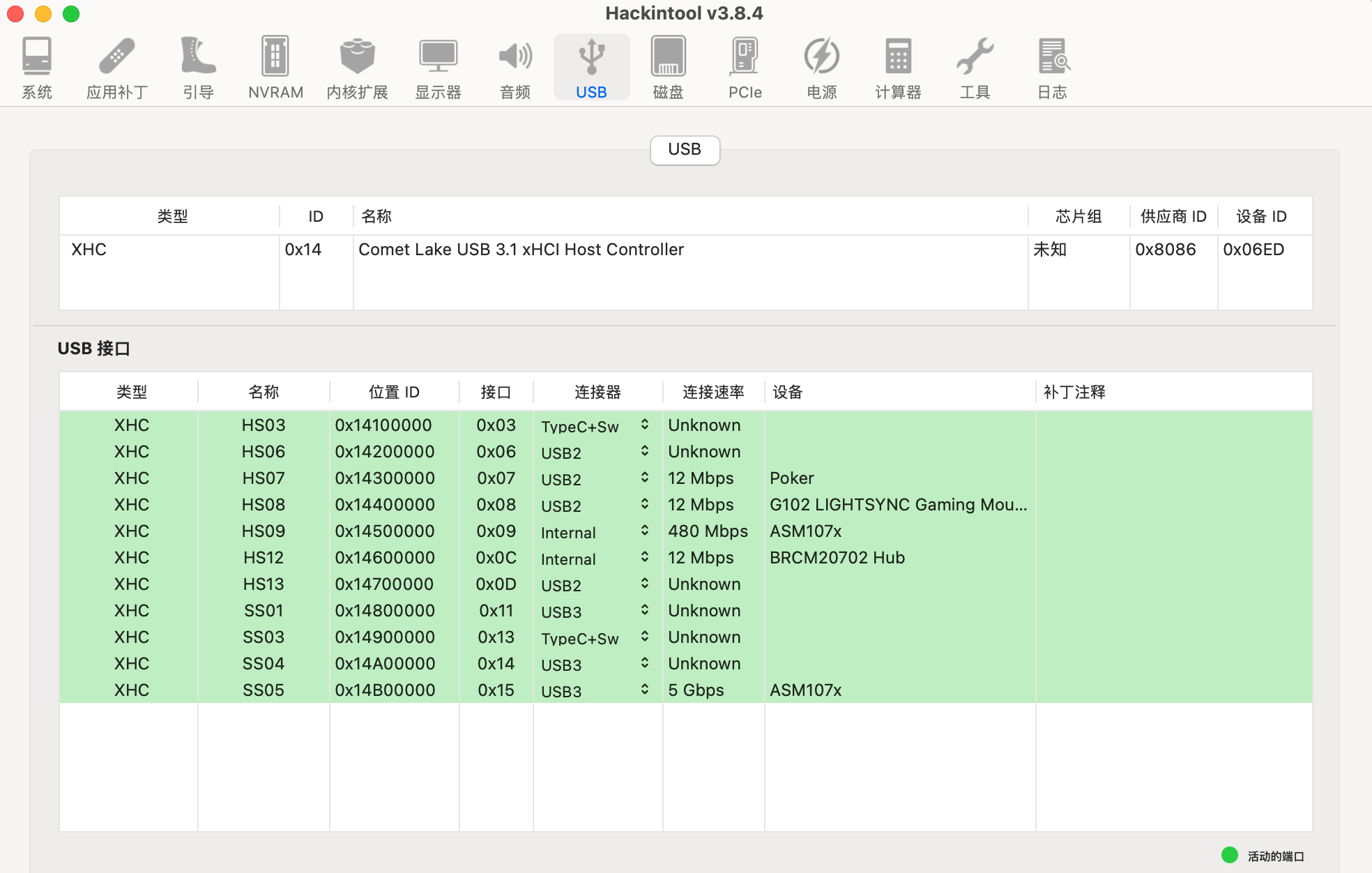The height and width of the screenshot is (873, 1372).
Task: Click the 补丁注释 column header
Action: click(1173, 392)
